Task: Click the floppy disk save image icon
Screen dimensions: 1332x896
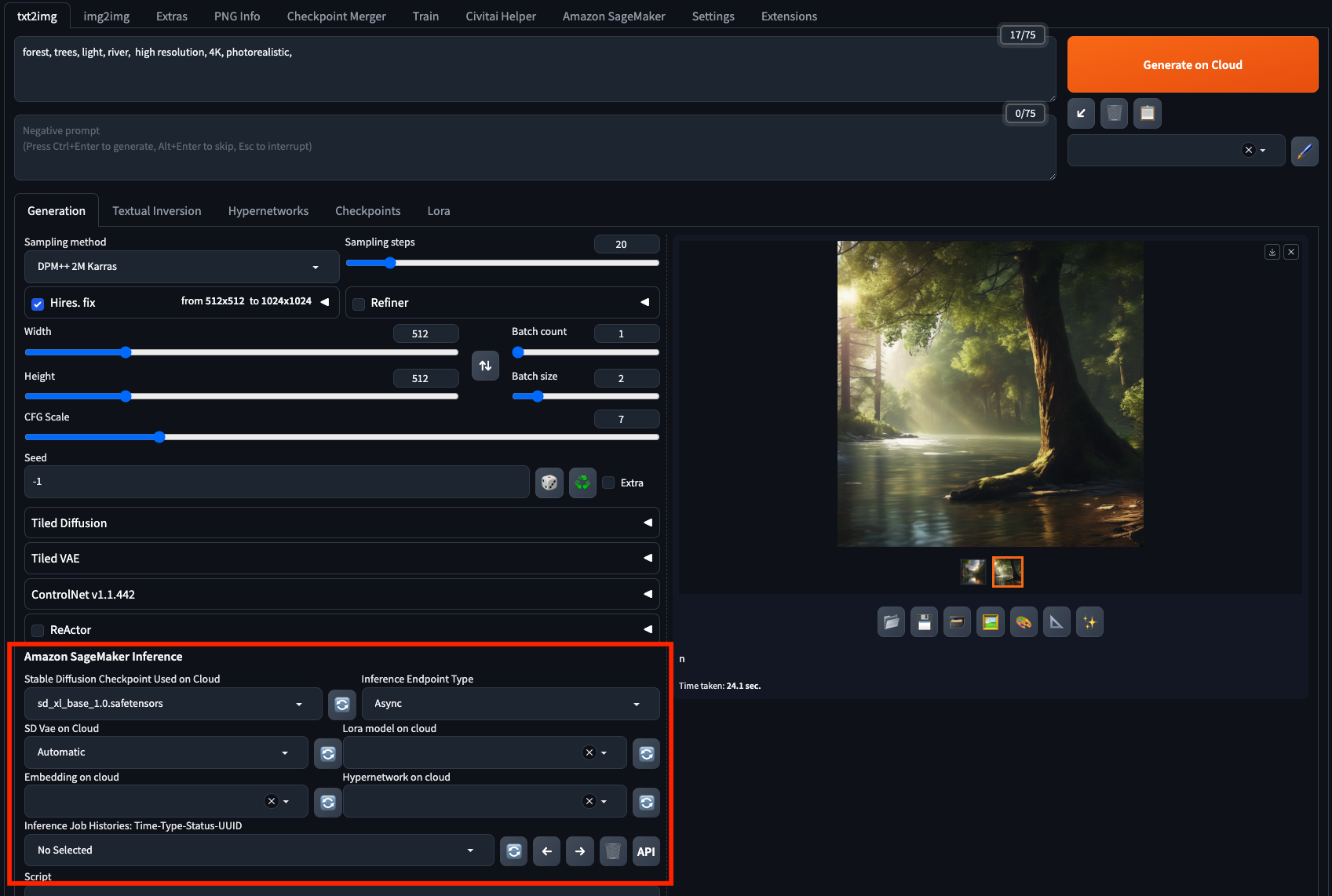Action: [924, 622]
